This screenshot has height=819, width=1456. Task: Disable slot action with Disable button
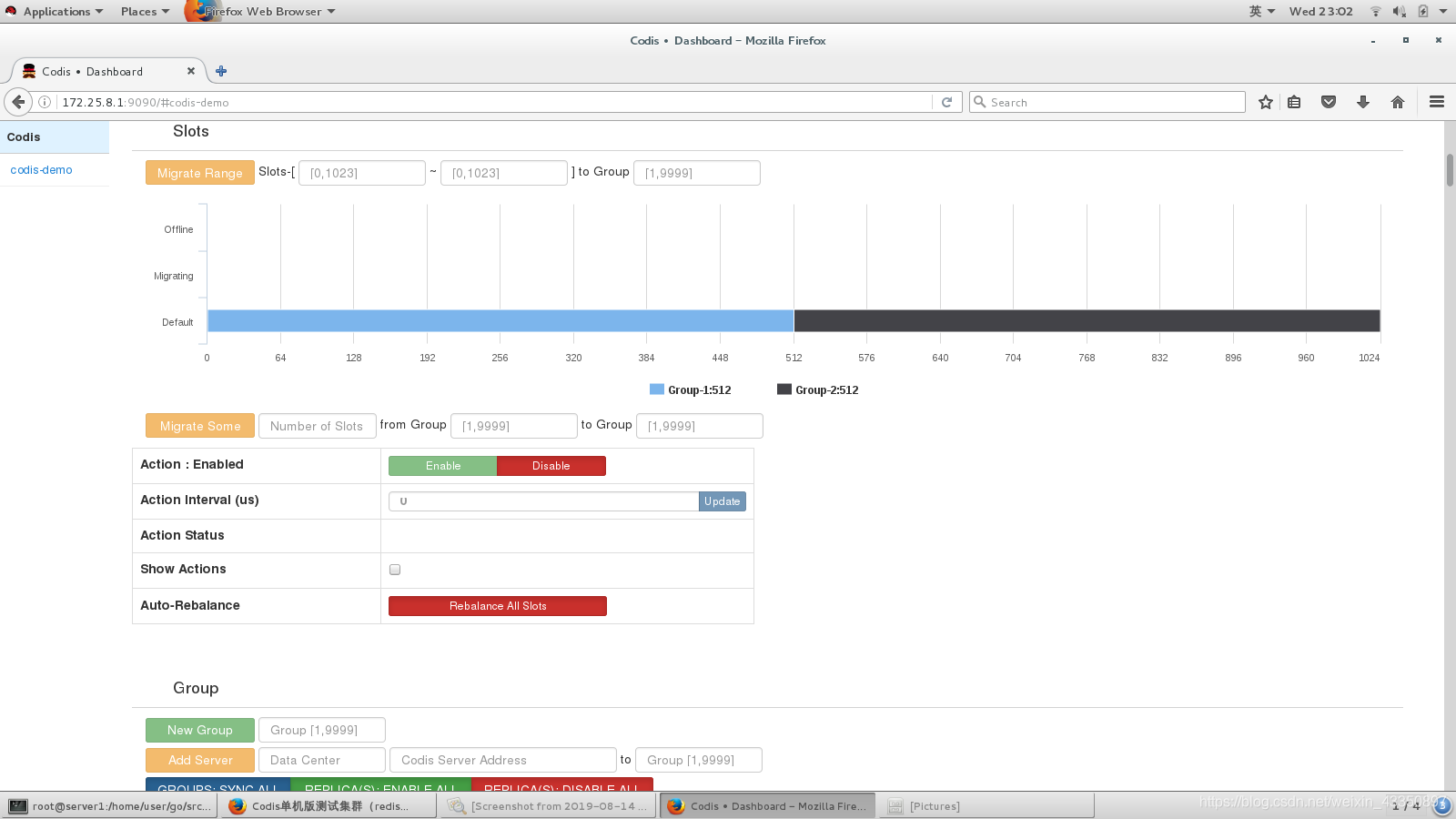click(551, 466)
